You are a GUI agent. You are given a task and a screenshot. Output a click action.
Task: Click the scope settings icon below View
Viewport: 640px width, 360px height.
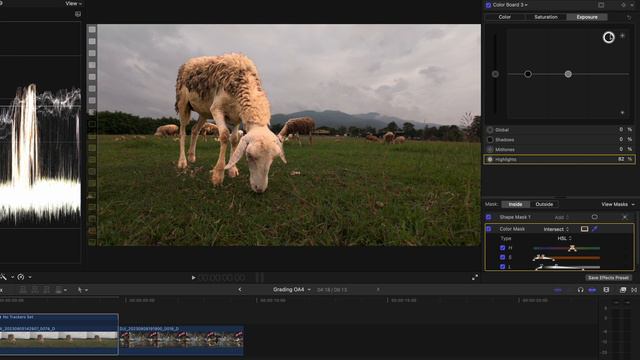pos(78,14)
